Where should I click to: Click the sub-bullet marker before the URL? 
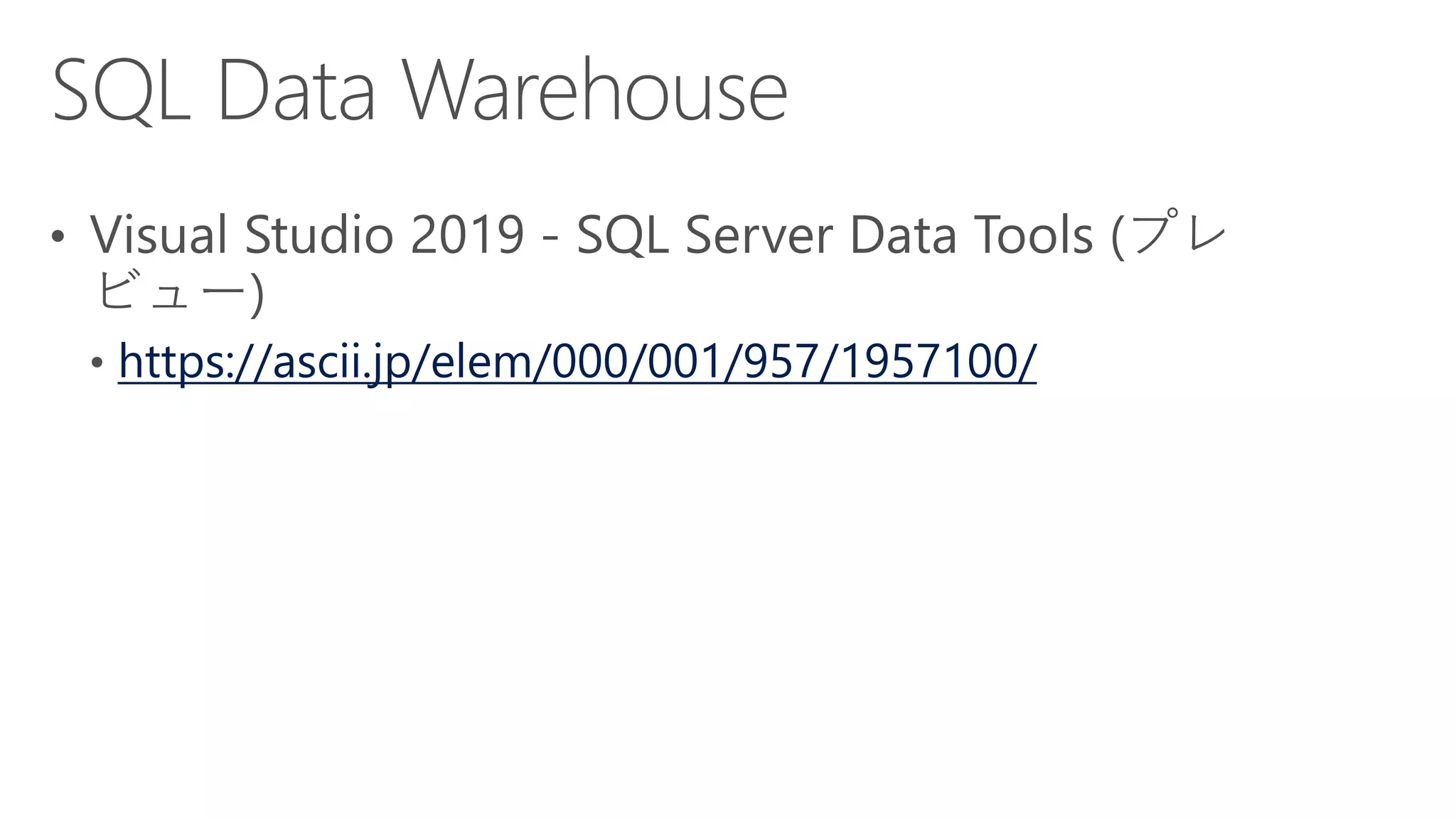coord(97,363)
